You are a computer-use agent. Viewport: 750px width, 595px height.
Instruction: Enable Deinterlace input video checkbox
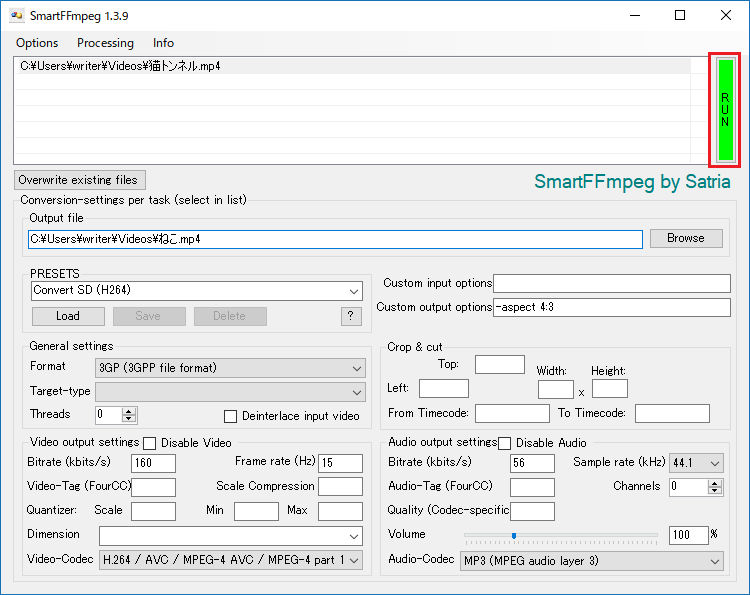click(x=231, y=416)
